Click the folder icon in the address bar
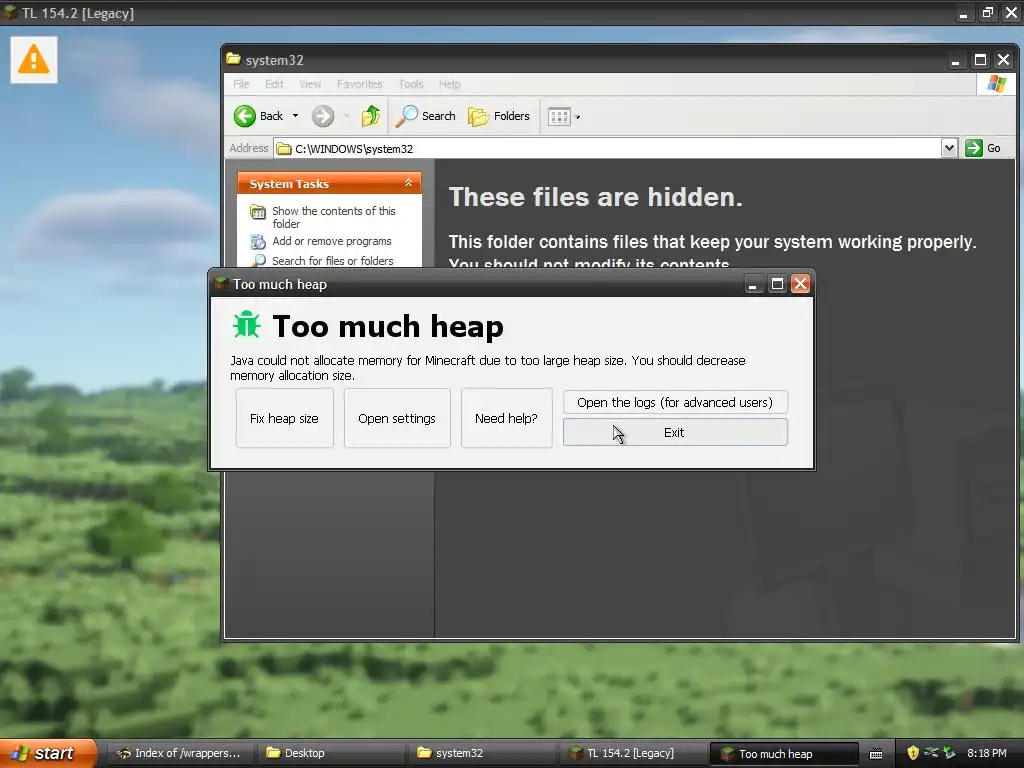 coord(283,149)
